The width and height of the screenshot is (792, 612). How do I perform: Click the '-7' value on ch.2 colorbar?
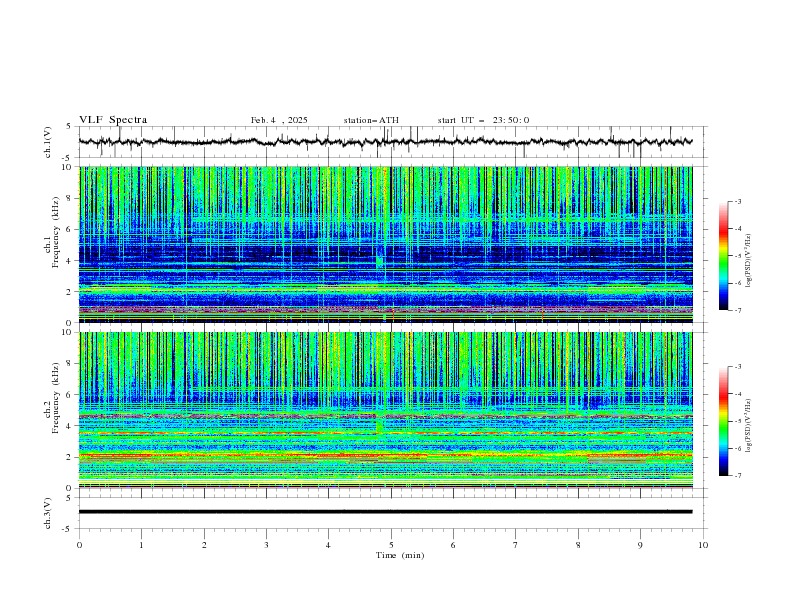(737, 476)
